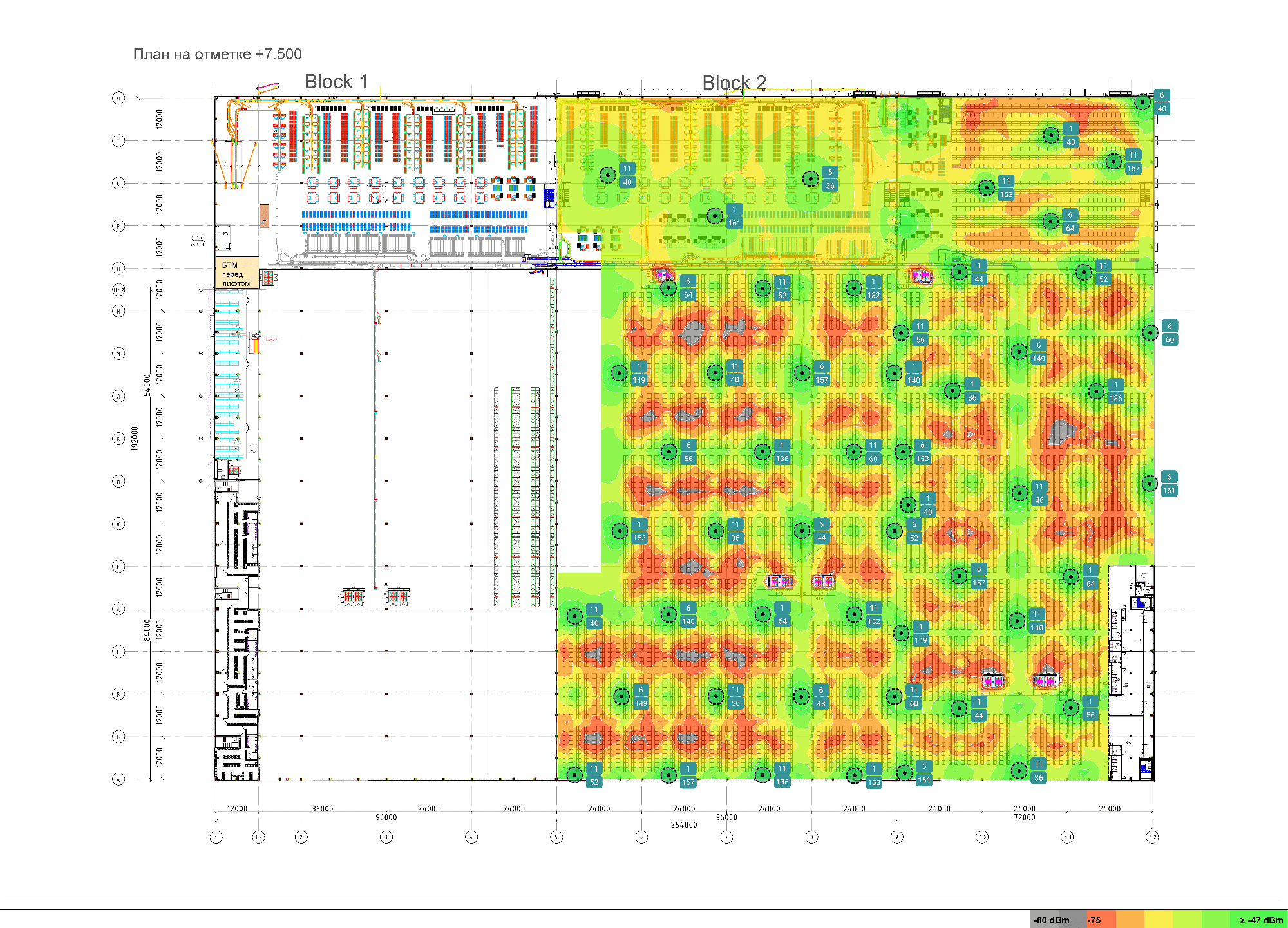This screenshot has height=928, width=1288.
Task: Pick access point marker labeled 1 / 161
Action: tap(715, 216)
